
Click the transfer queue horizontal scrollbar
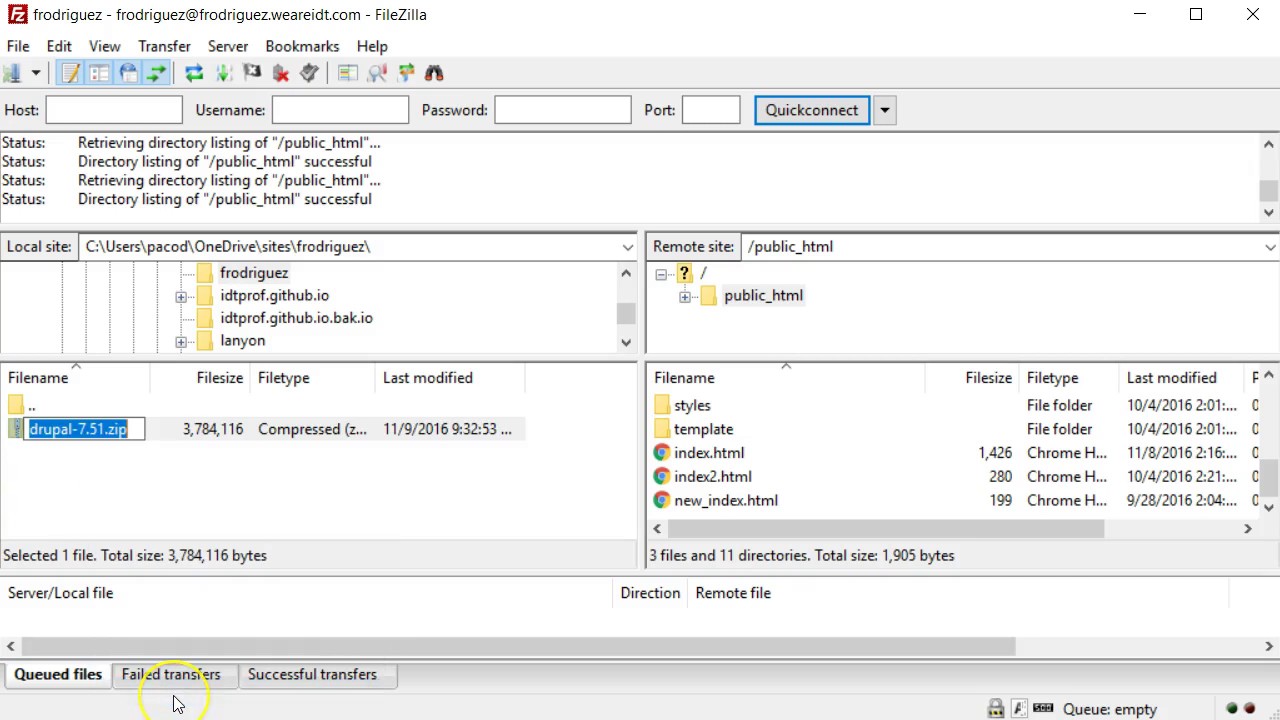click(x=518, y=647)
